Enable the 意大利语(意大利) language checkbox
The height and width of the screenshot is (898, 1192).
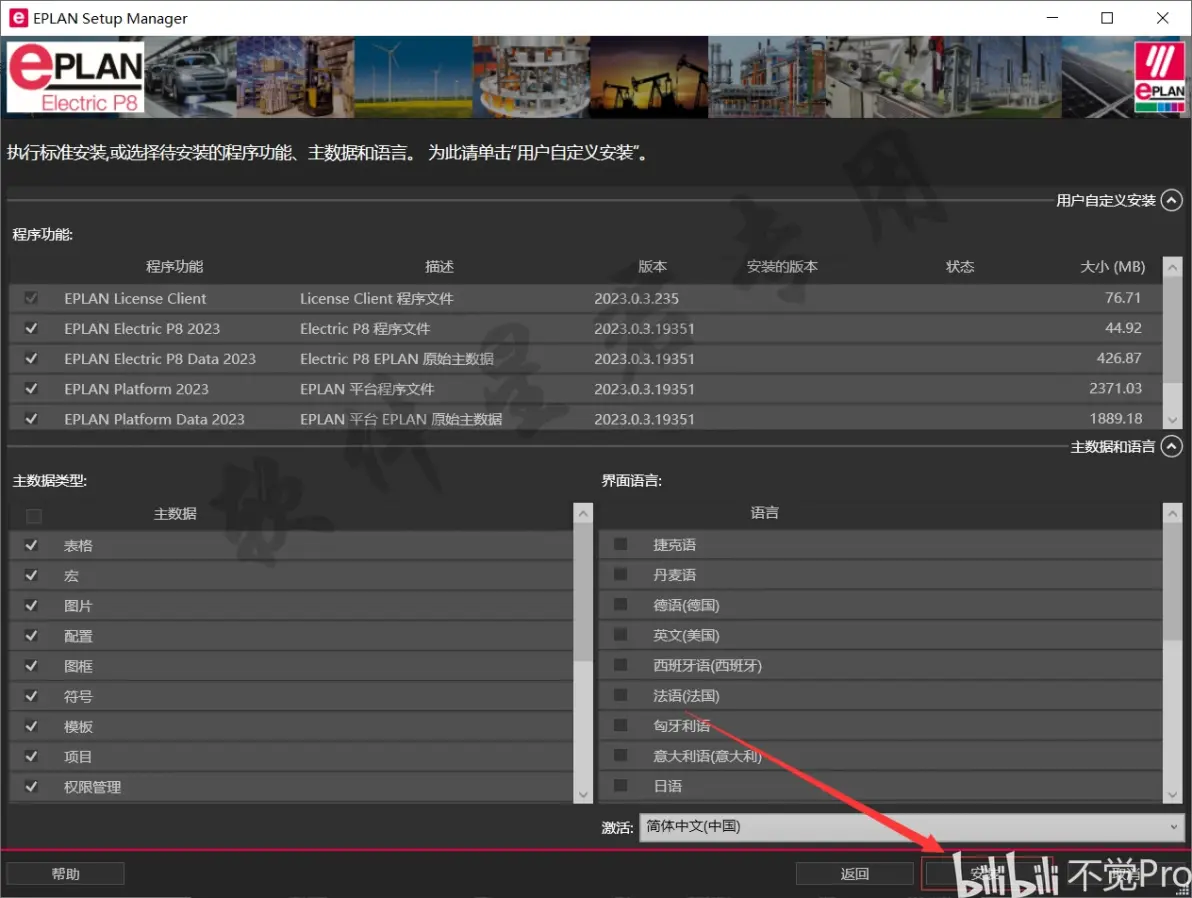[620, 755]
